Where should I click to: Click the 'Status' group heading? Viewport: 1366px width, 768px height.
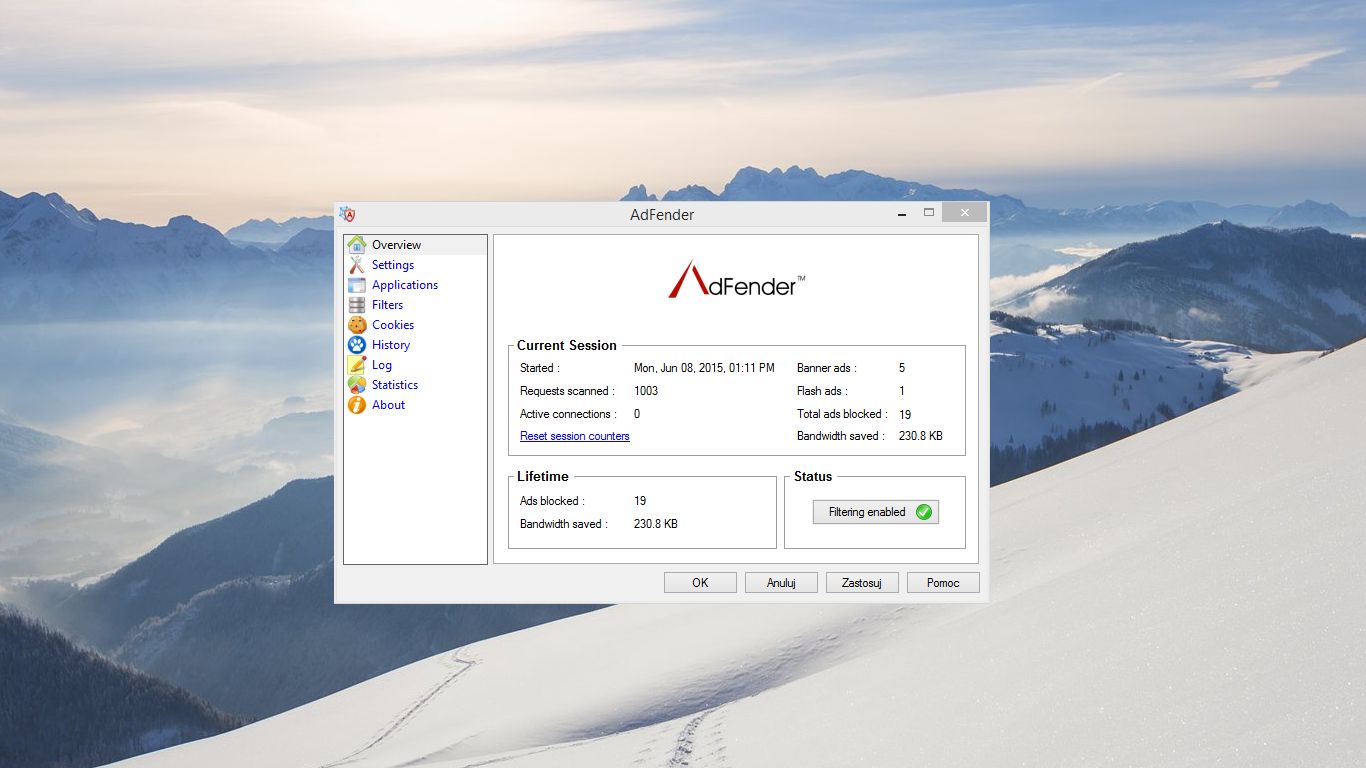tap(813, 477)
